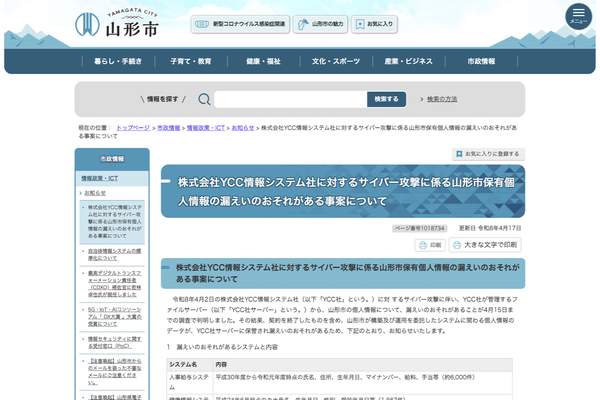
Task: Click the 印刷 printer button
Action: pos(430,245)
